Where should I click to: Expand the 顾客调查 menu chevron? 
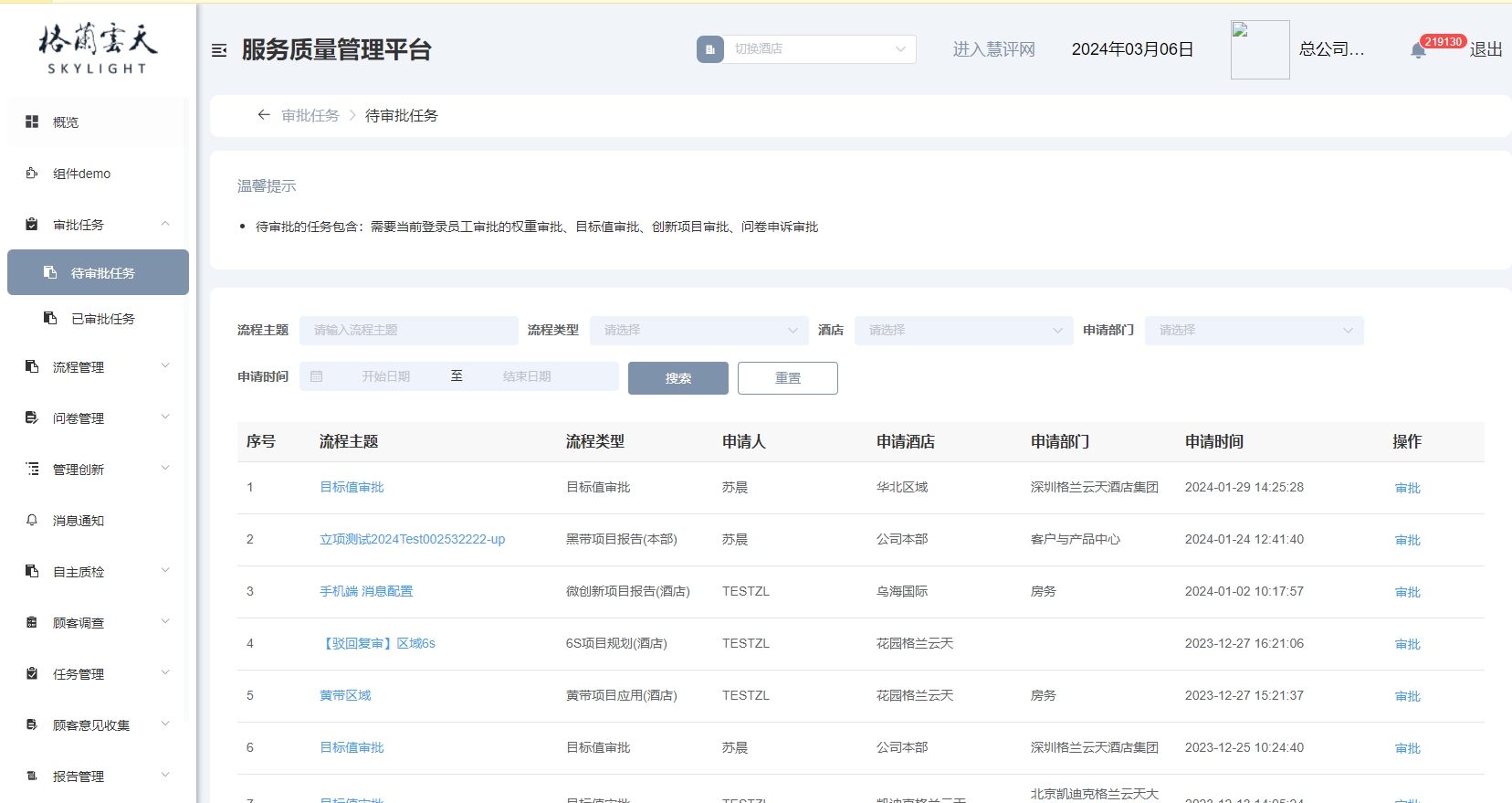pos(165,621)
